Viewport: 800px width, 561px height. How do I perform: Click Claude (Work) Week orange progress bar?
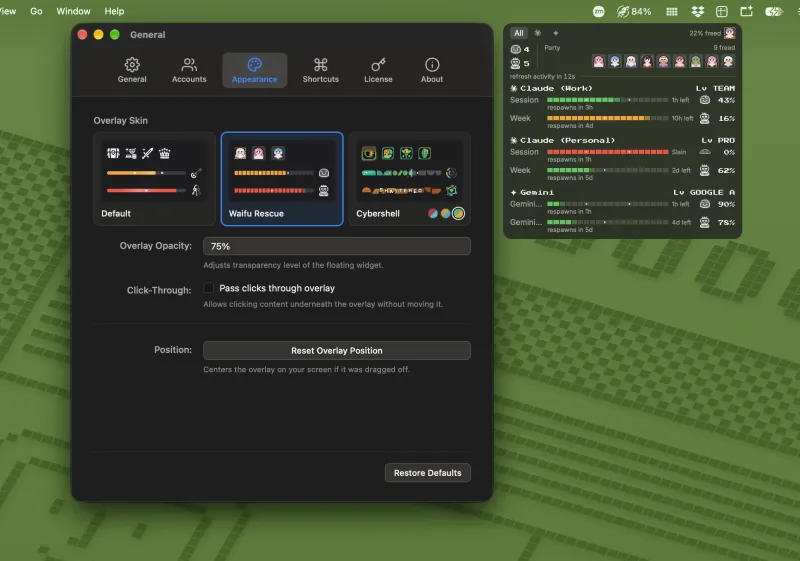tap(607, 118)
